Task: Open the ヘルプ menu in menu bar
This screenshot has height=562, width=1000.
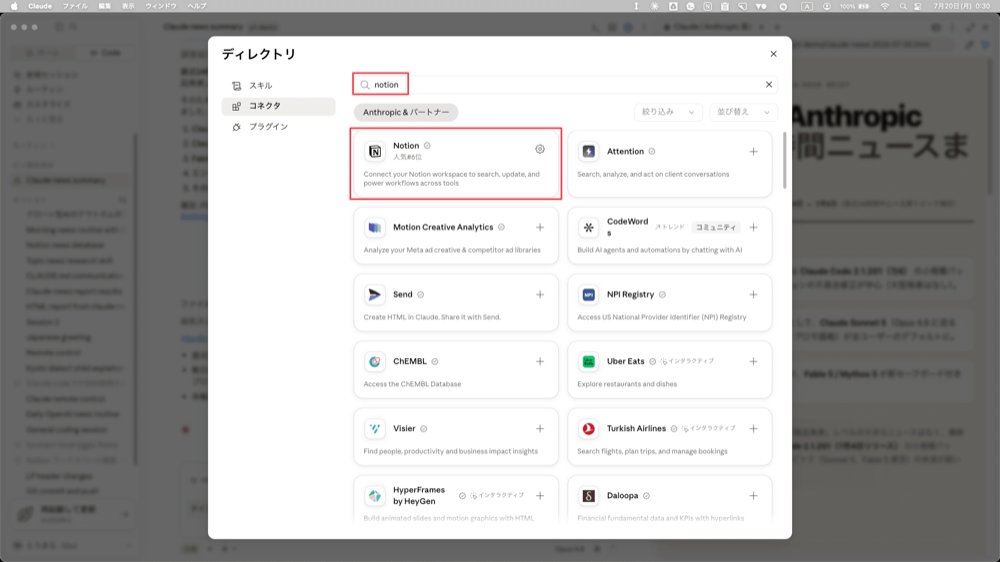Action: click(x=196, y=6)
